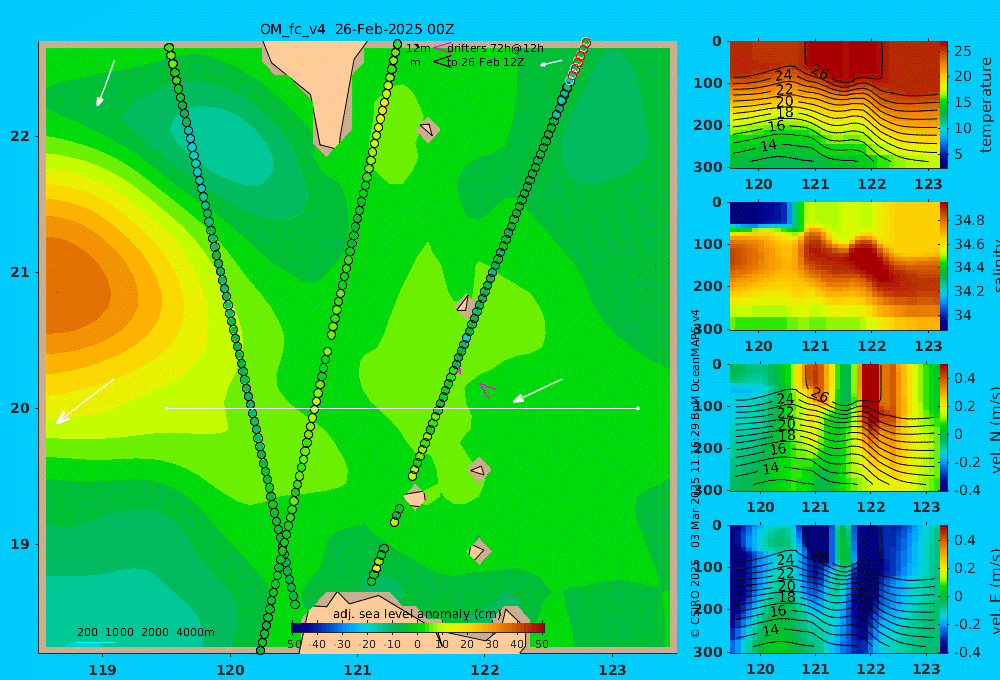Screen dimensions: 1000x680
Task: Click the 0.4 tick on the vel. N color bar
Action: pyautogui.click(x=965, y=378)
